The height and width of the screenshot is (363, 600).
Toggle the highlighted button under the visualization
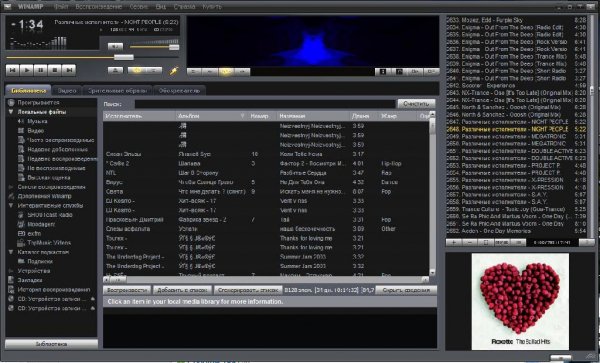pyautogui.click(x=226, y=72)
